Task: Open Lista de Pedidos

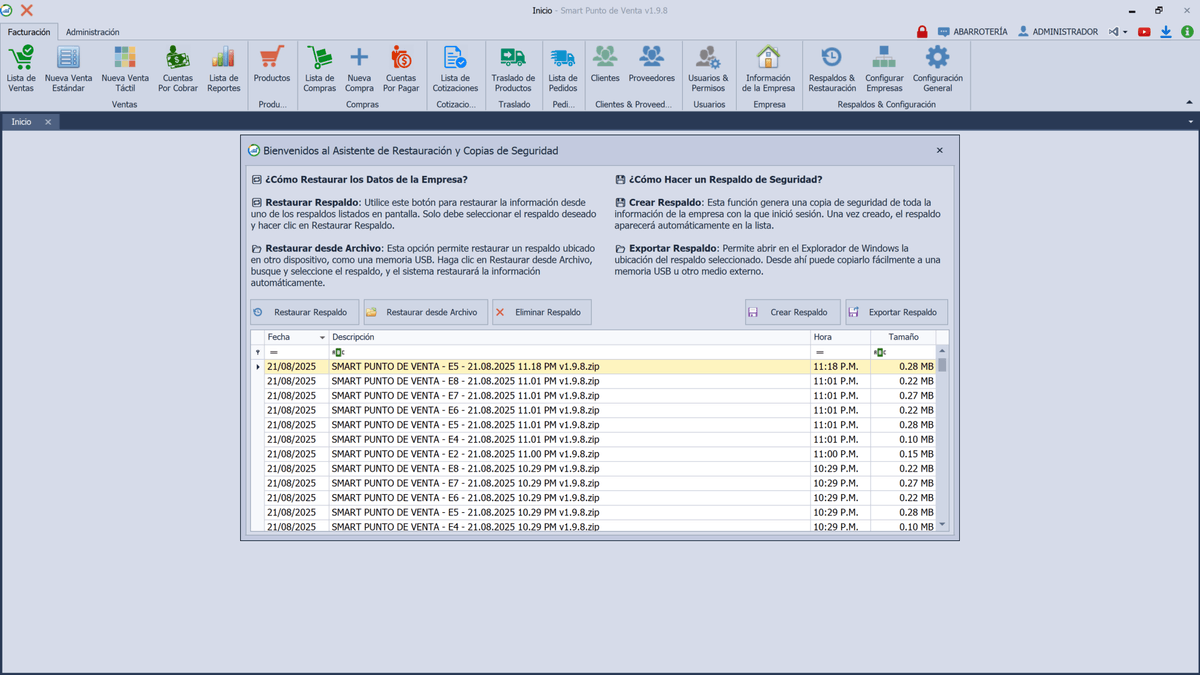Action: pos(563,69)
